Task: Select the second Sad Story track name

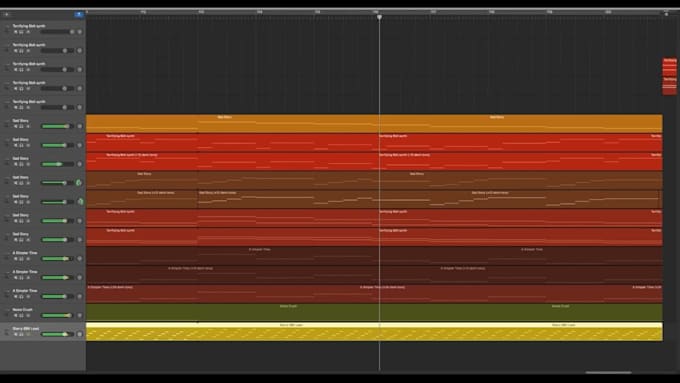Action: point(20,140)
